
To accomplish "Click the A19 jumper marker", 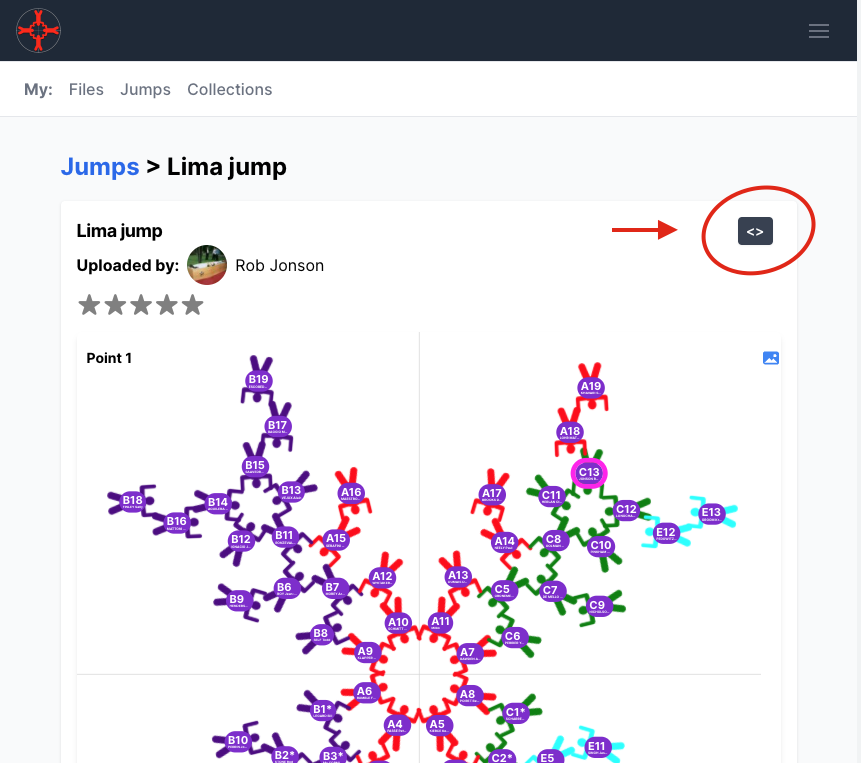I will (591, 388).
